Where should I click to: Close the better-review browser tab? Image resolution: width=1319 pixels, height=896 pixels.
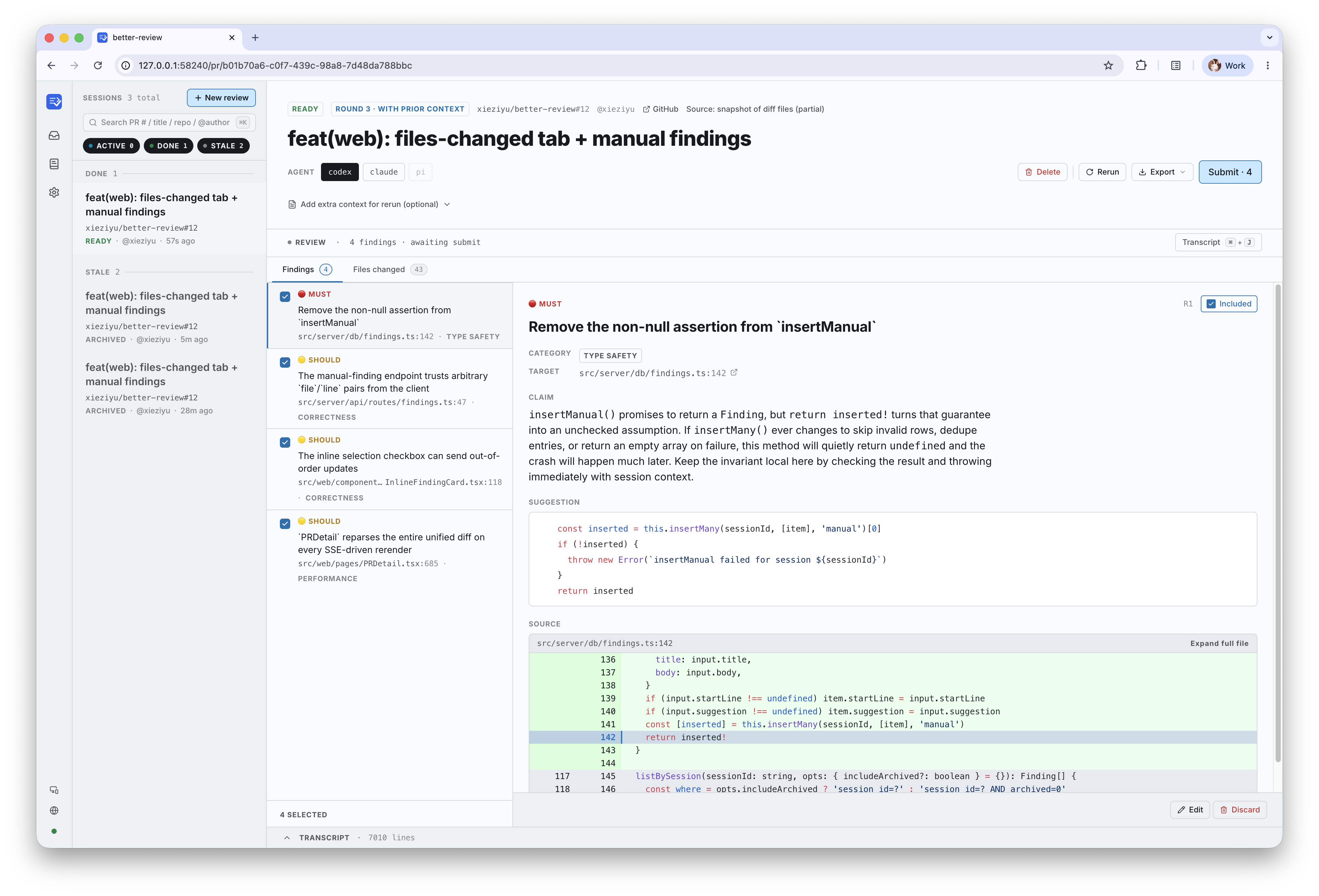[x=232, y=38]
